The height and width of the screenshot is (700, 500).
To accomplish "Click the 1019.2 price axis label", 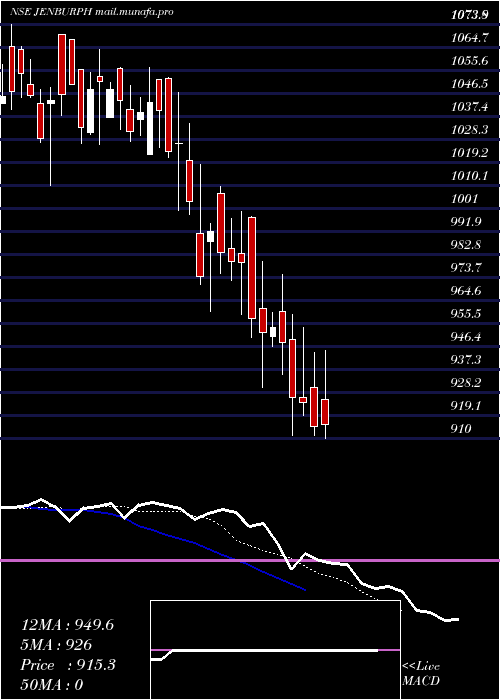I will coord(469,153).
